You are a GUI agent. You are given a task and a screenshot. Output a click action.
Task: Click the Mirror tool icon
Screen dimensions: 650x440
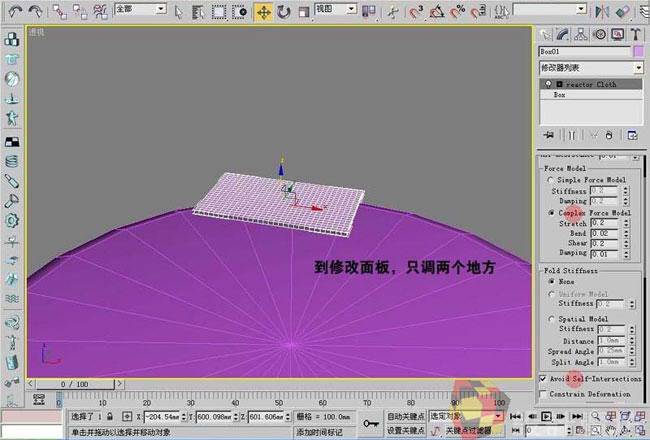pyautogui.click(x=602, y=12)
